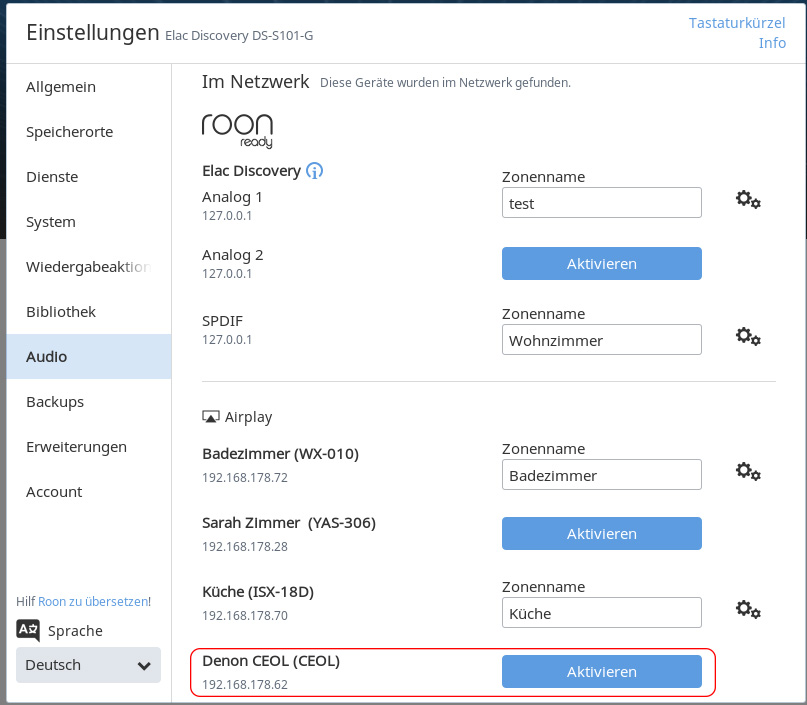Click the Im Netzwerk section heading
The image size is (807, 705).
(255, 82)
